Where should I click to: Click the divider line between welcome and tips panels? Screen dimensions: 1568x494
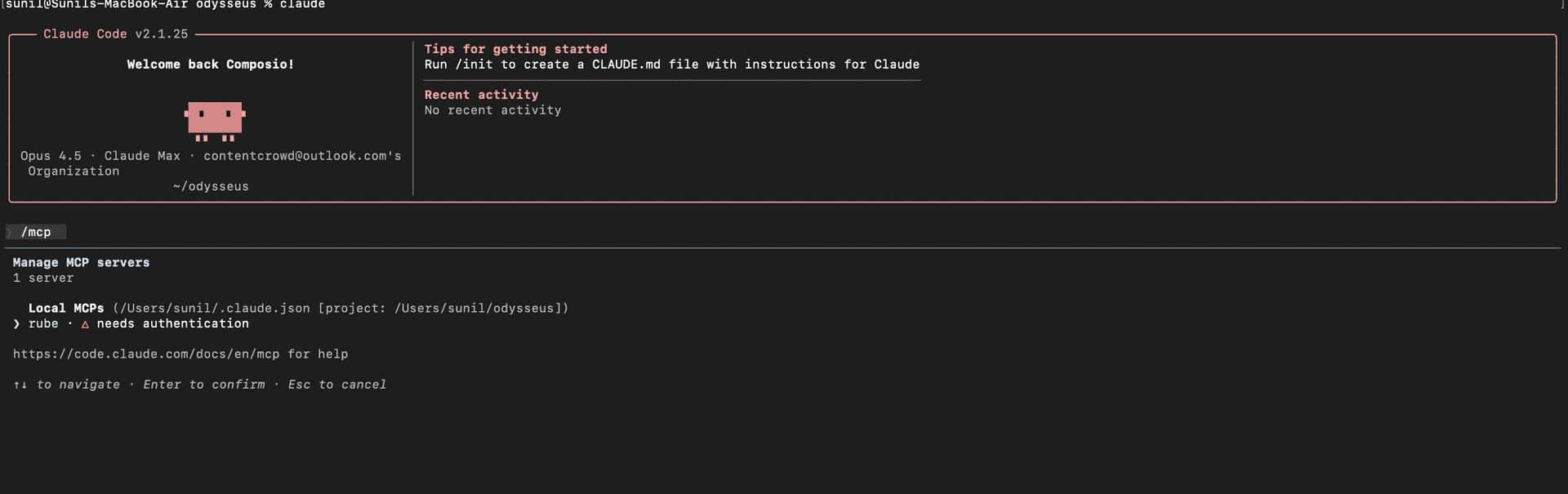click(412, 114)
